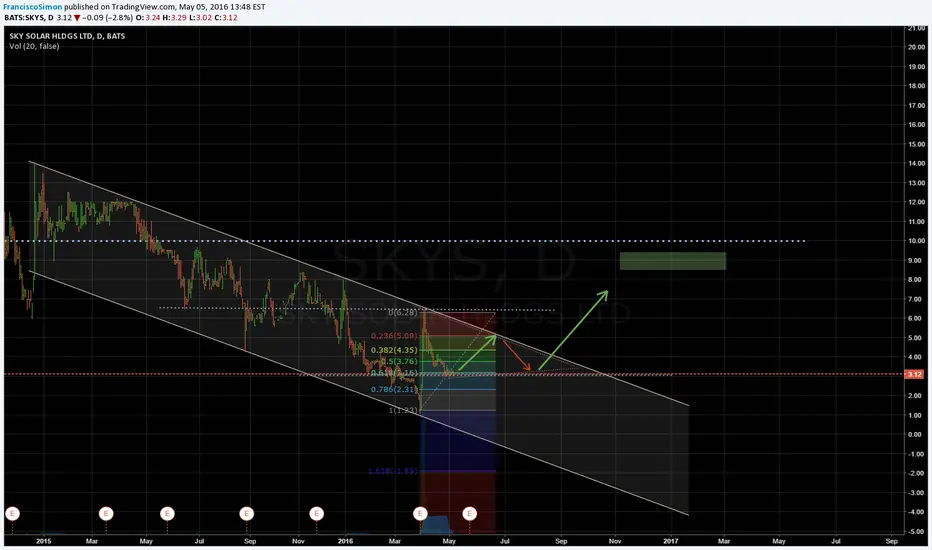
Task: Click the 10.00 price axis label
Action: (916, 241)
